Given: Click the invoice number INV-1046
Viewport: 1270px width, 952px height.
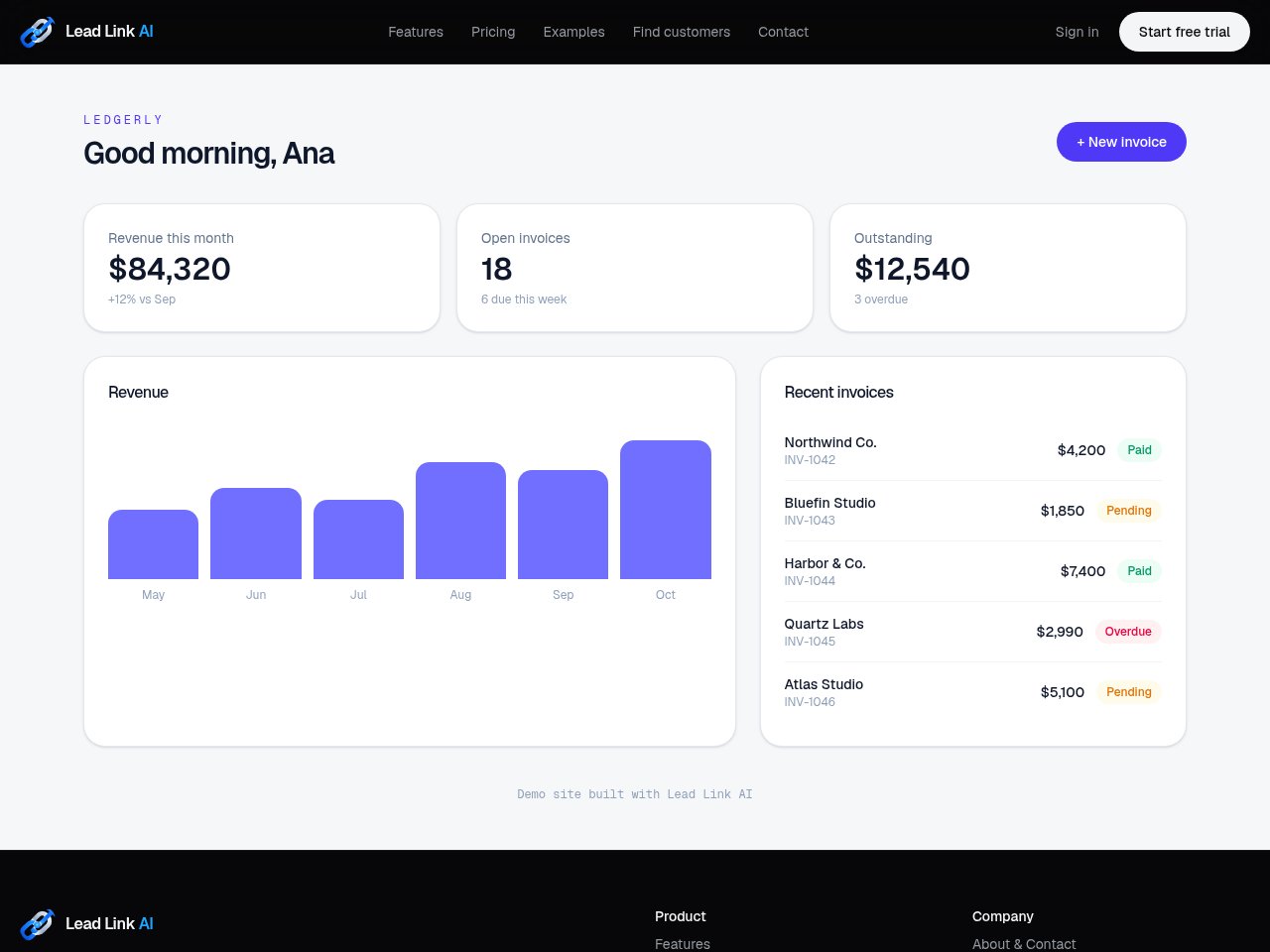Looking at the screenshot, I should 810,702.
